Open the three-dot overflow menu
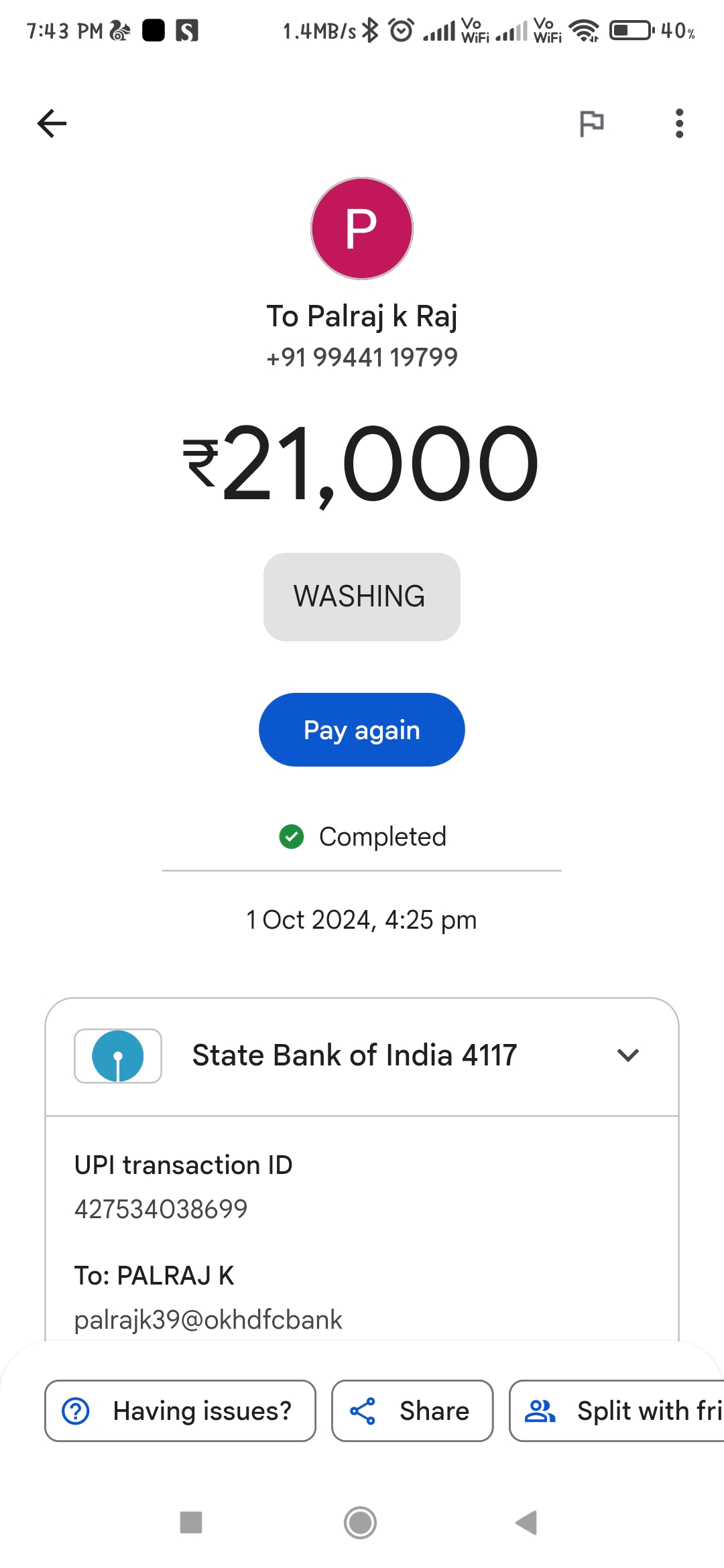 679,123
